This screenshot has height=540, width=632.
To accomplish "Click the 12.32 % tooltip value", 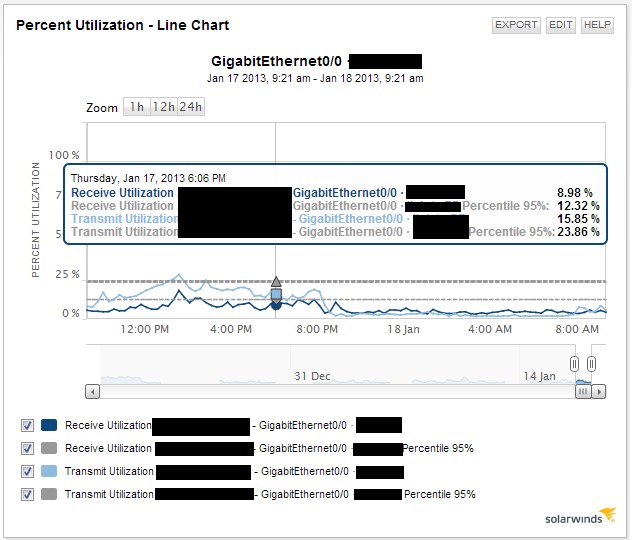I will tap(578, 206).
